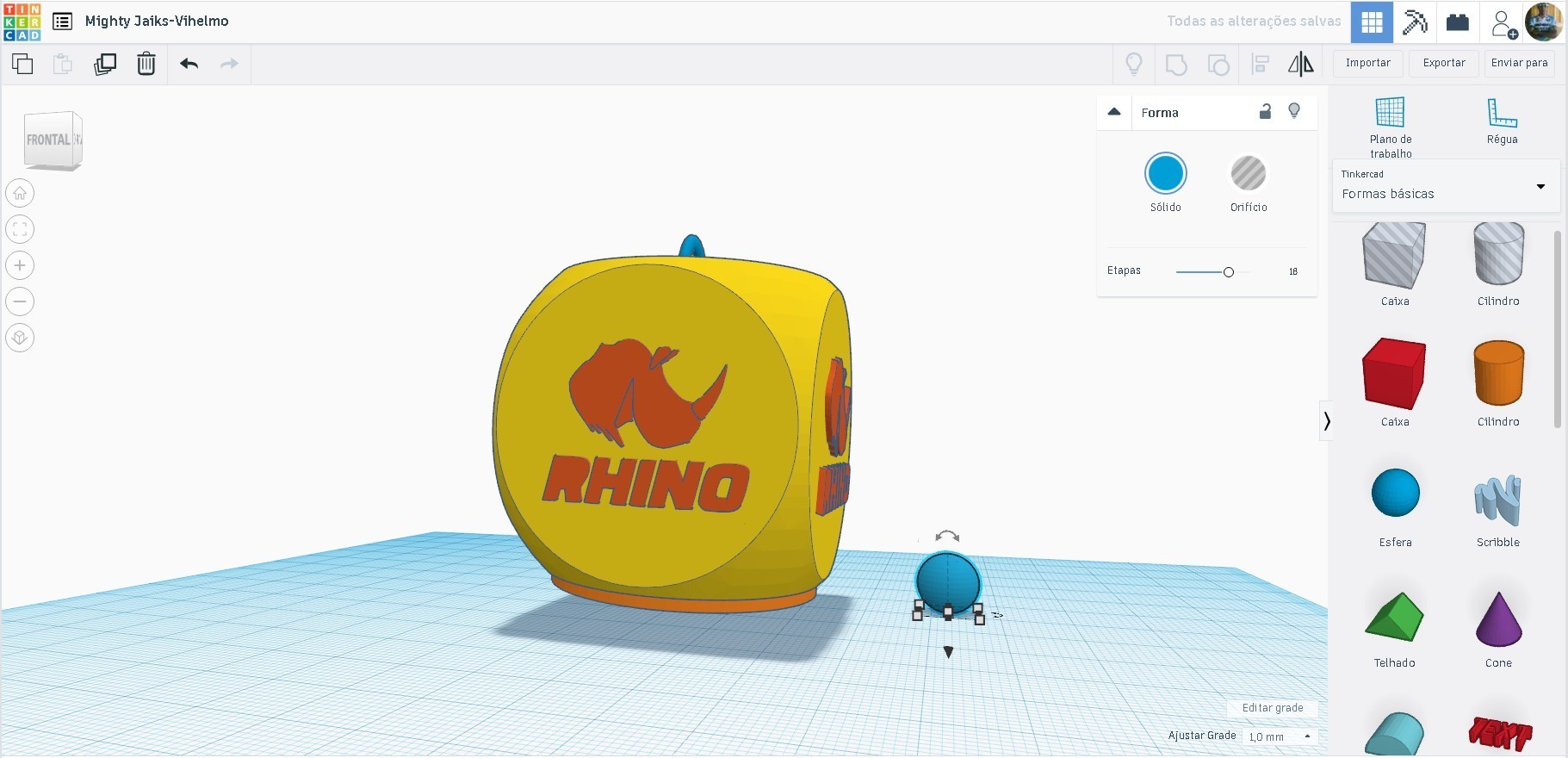The width and height of the screenshot is (1568, 758).
Task: Choose the Sólido solid option
Action: [x=1165, y=183]
